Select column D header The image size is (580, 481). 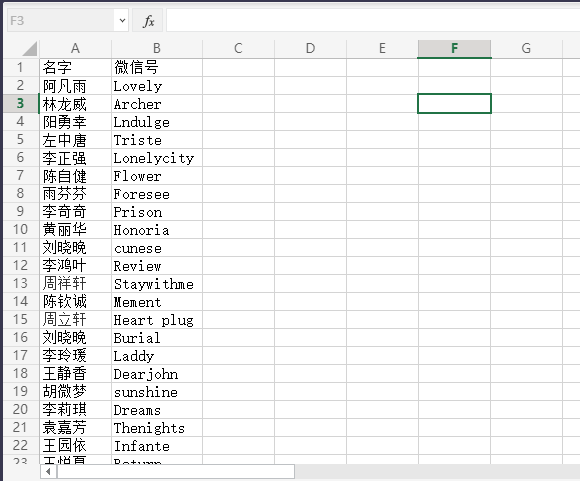pos(310,48)
